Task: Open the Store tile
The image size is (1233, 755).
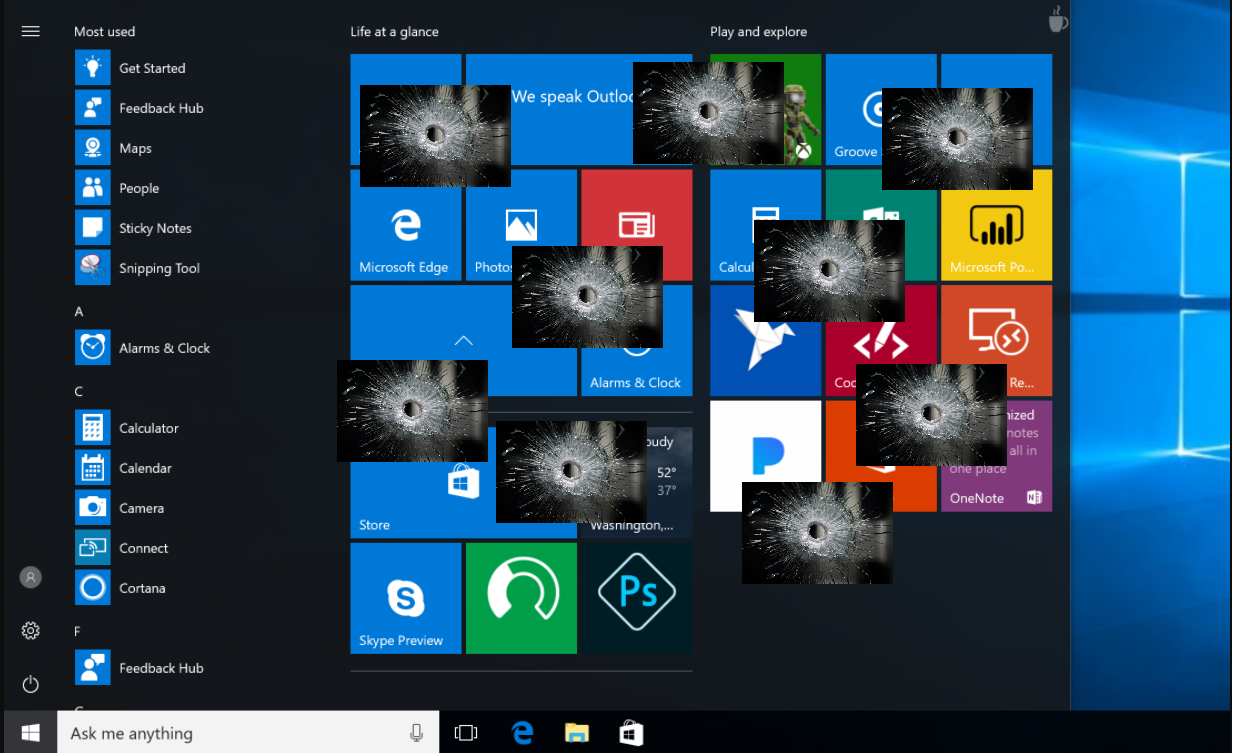Action: click(464, 483)
